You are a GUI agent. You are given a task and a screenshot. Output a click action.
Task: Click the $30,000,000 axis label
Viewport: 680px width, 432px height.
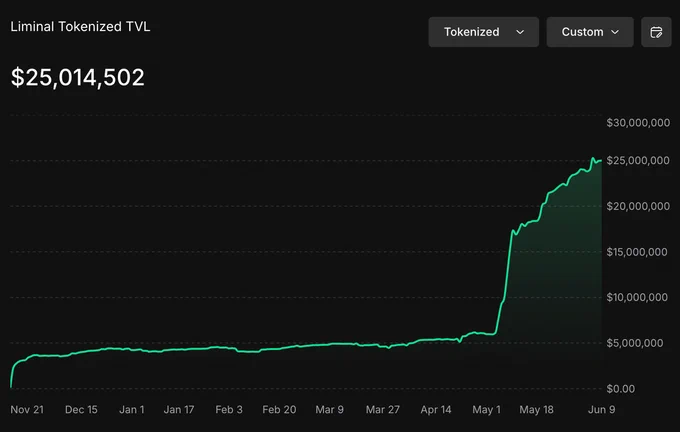point(638,123)
